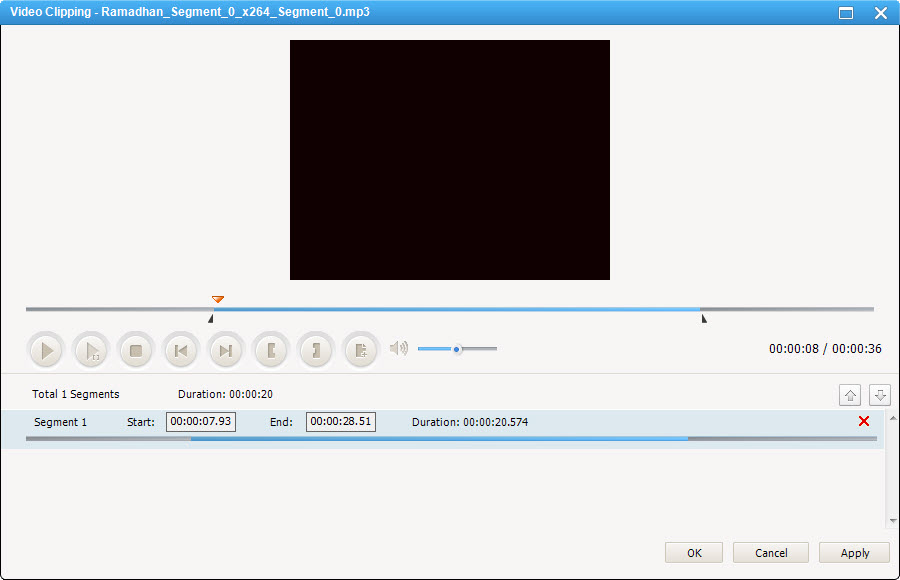Viewport: 900px width, 580px height.
Task: Click the Start time field 00:00:07.93
Action: click(201, 422)
